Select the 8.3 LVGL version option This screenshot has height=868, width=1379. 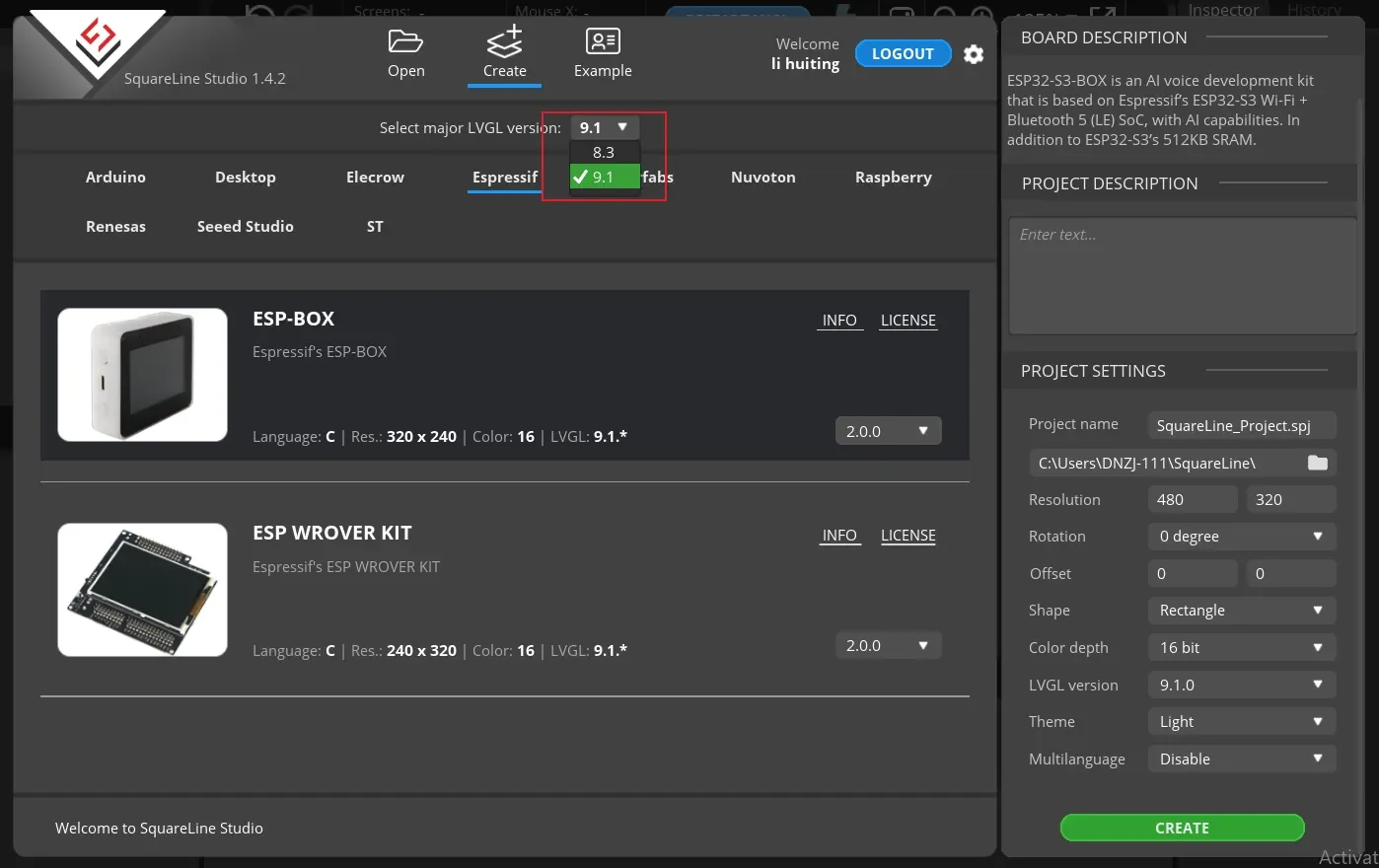(x=604, y=152)
